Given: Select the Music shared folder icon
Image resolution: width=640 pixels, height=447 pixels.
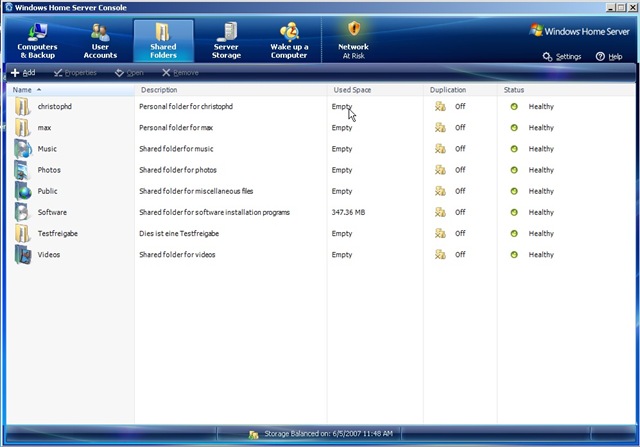Looking at the screenshot, I should click(x=22, y=149).
